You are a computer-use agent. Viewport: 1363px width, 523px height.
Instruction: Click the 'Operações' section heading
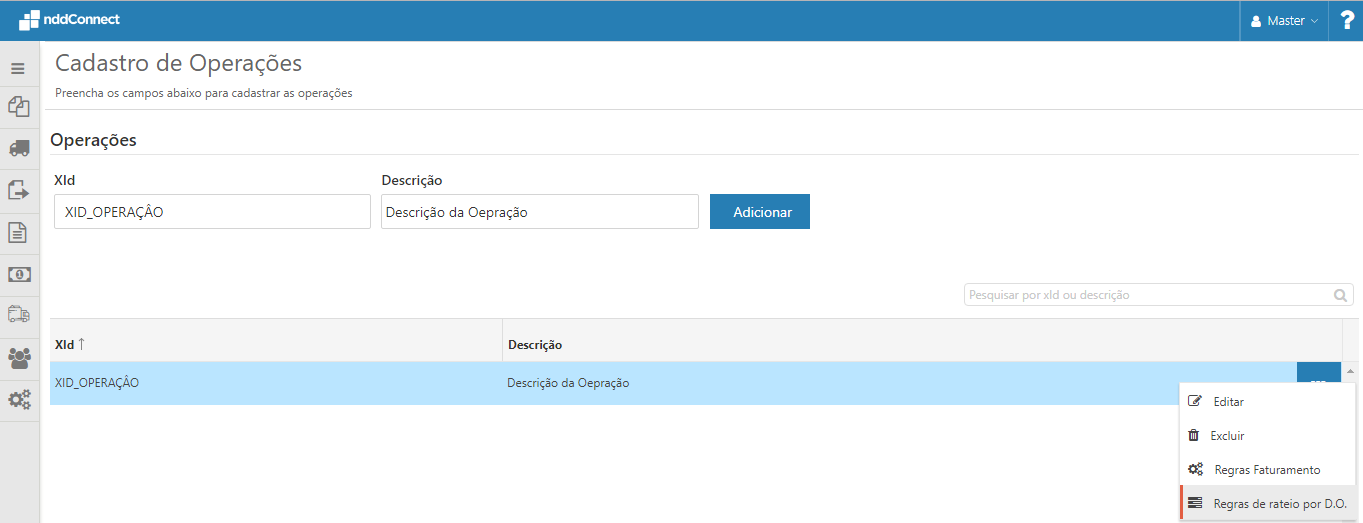pyautogui.click(x=93, y=140)
